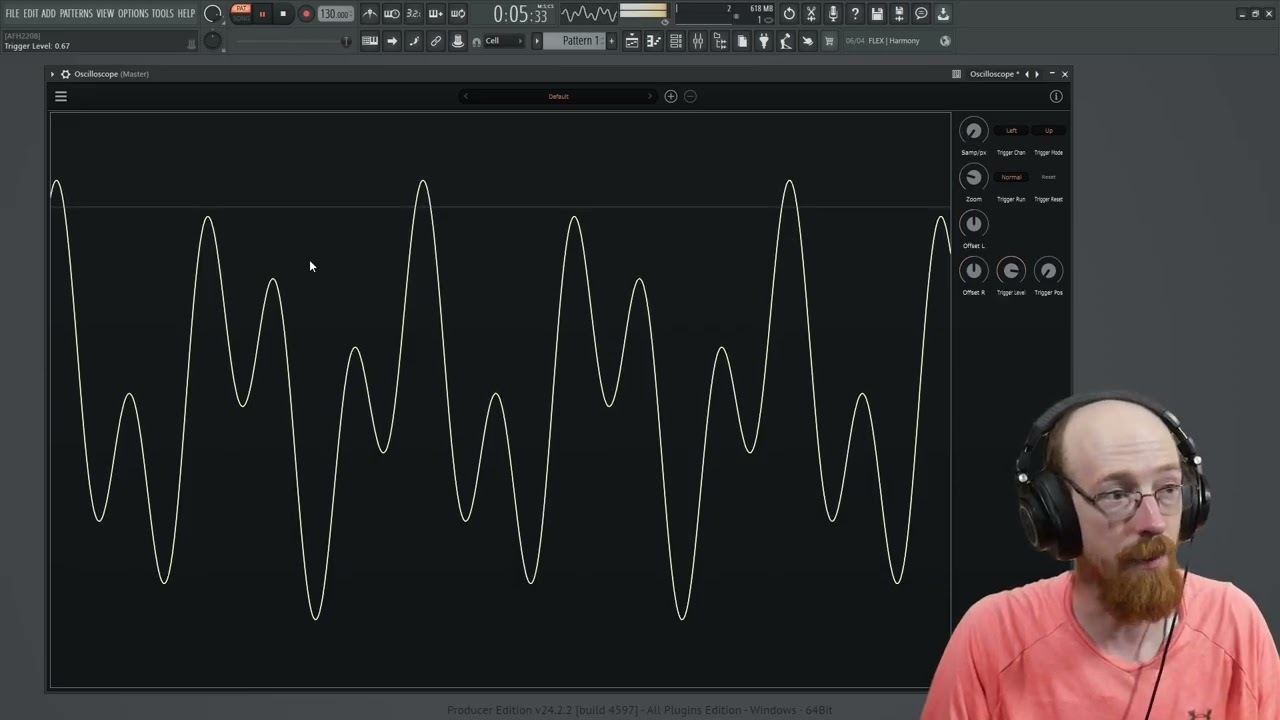Click the oscilloscope waveform monitor in toolbar

click(588, 14)
